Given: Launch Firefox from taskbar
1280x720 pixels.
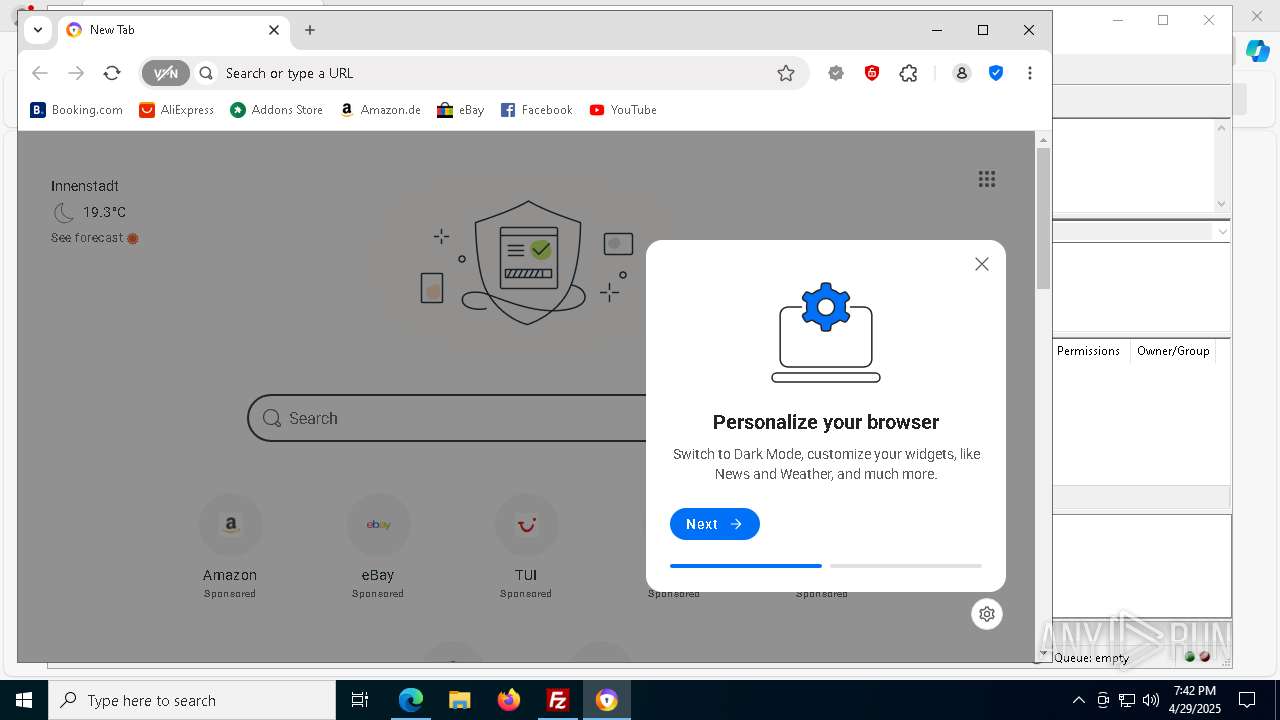Looking at the screenshot, I should pos(509,700).
